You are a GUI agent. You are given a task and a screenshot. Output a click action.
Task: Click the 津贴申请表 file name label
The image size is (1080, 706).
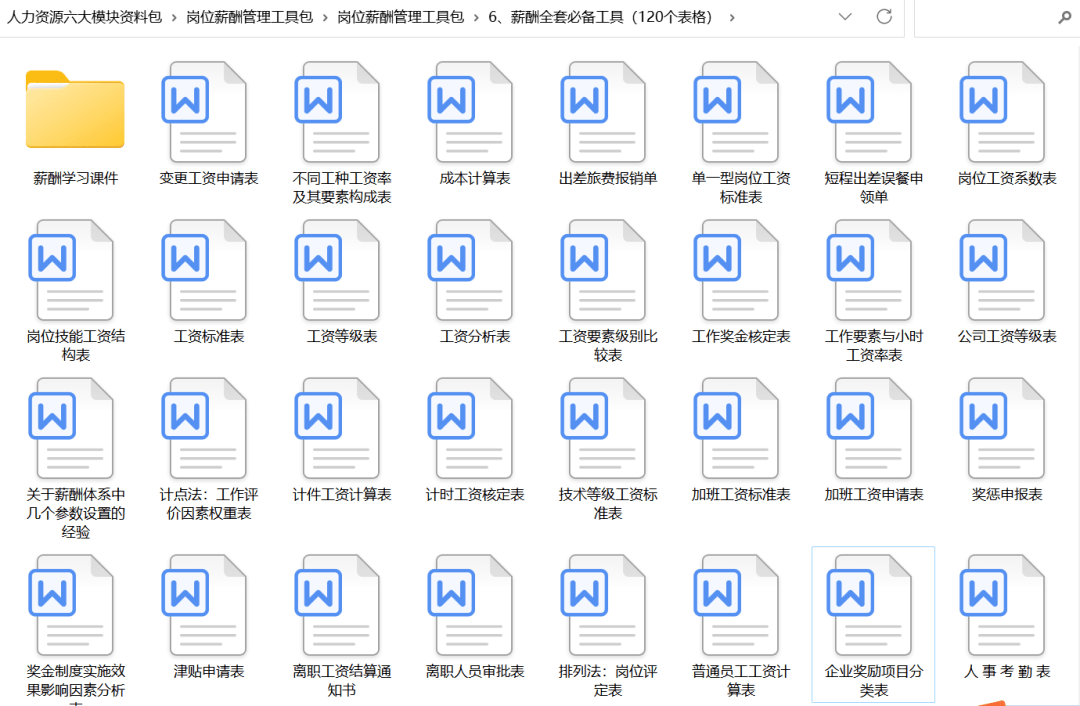click(209, 672)
